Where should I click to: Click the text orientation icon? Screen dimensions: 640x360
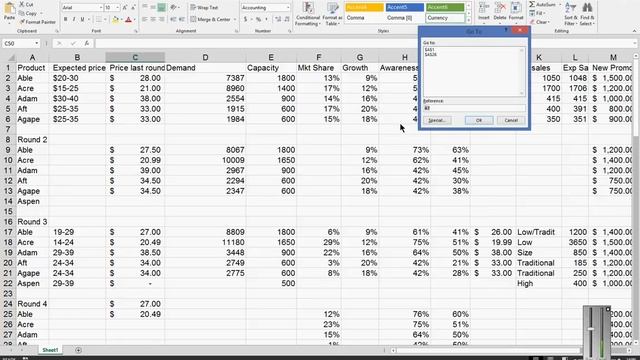click(x=173, y=7)
